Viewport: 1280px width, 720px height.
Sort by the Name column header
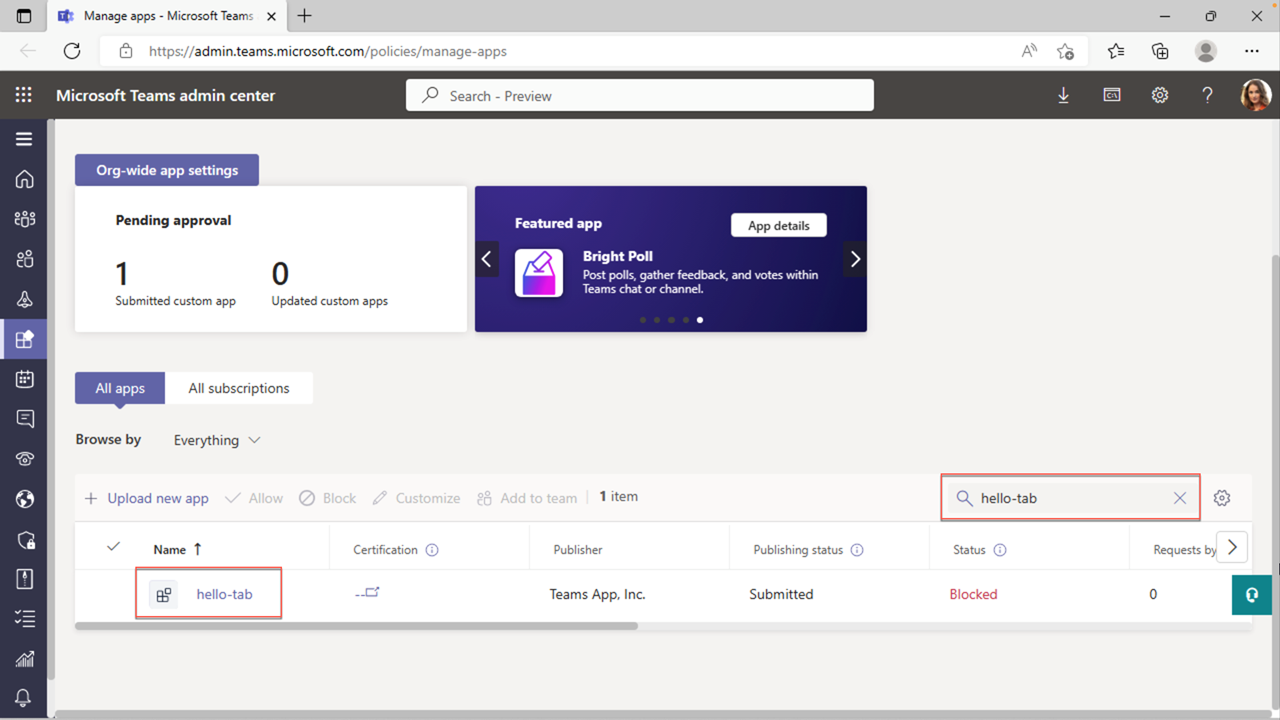(x=177, y=549)
